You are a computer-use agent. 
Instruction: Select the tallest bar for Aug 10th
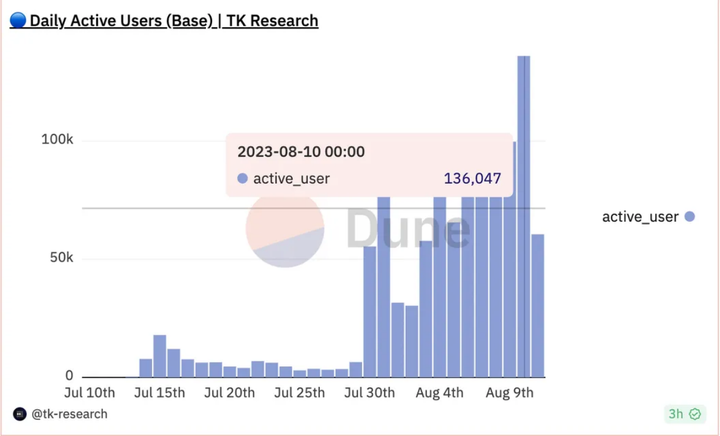coord(524,216)
